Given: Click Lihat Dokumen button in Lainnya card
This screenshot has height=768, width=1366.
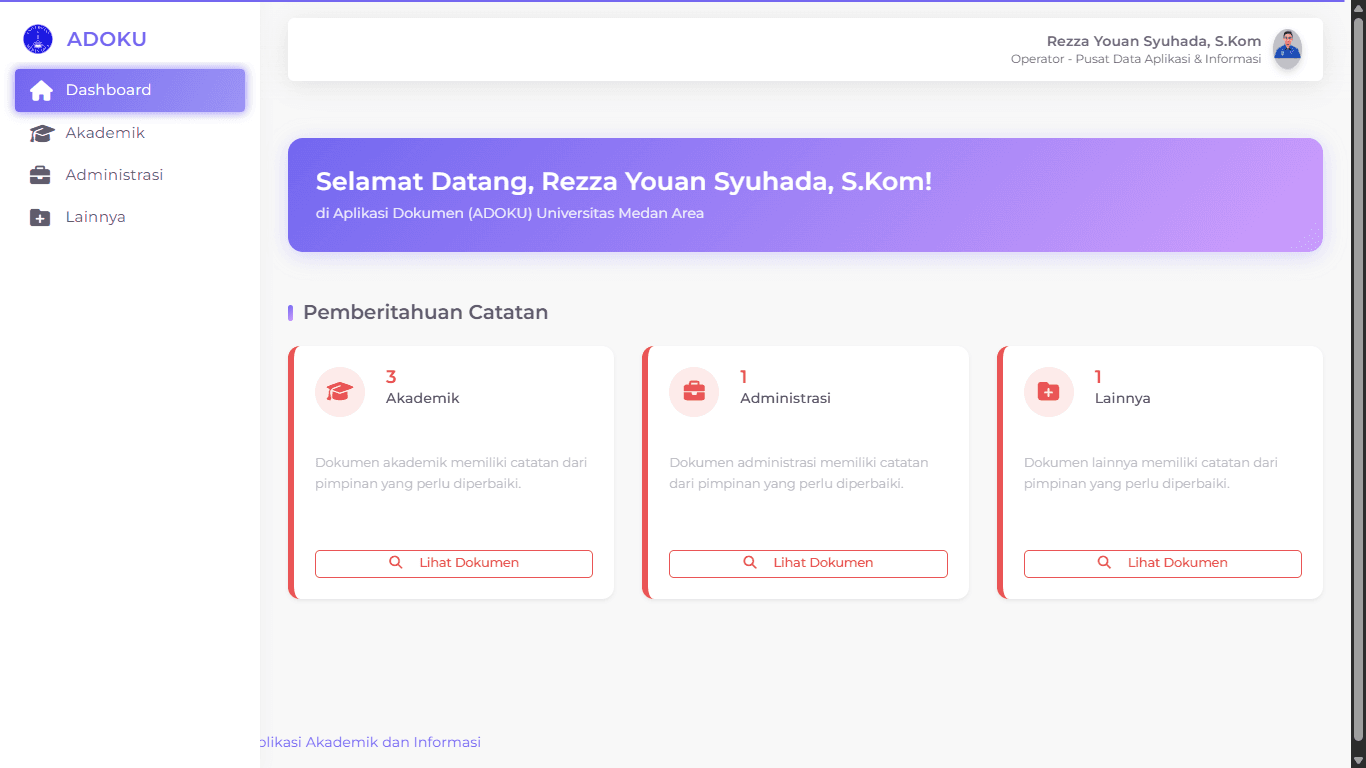Looking at the screenshot, I should tap(1163, 563).
